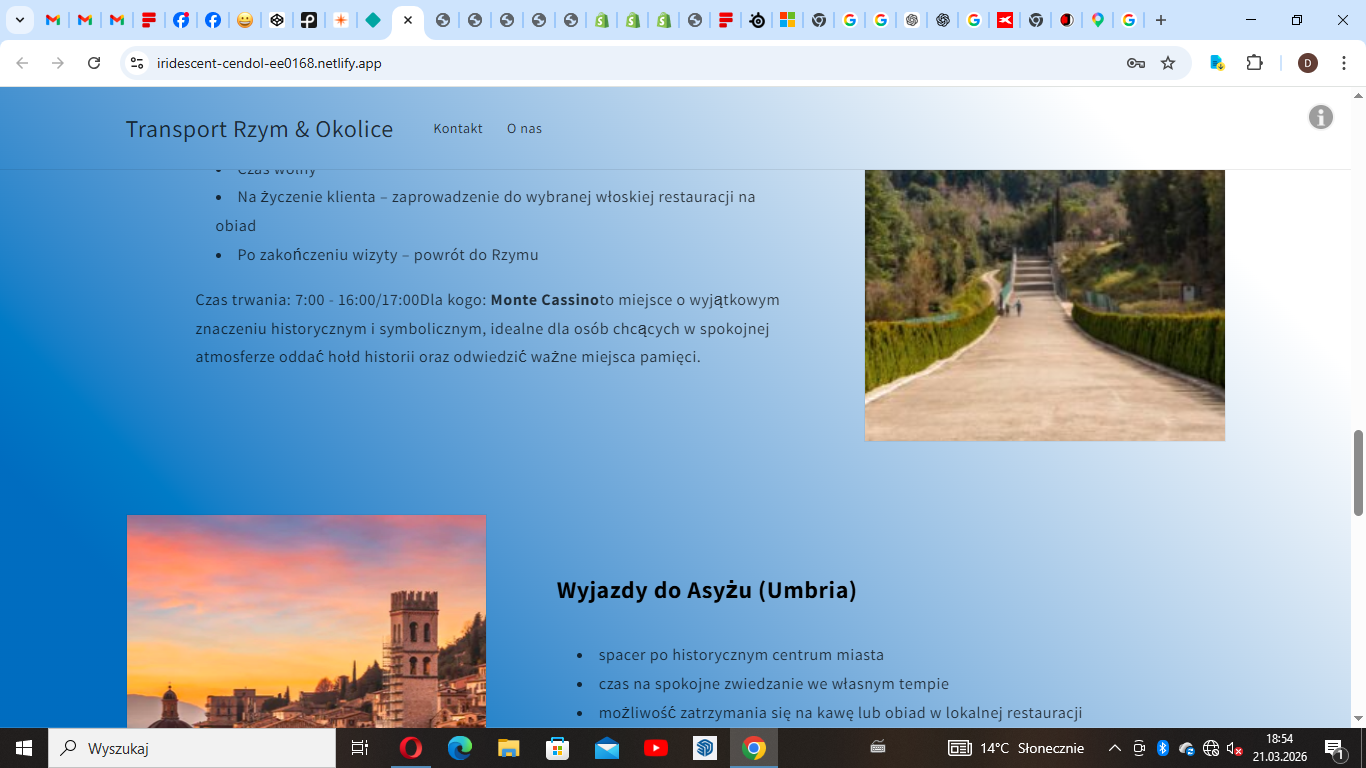Reload the page
This screenshot has height=768, width=1366.
(94, 63)
